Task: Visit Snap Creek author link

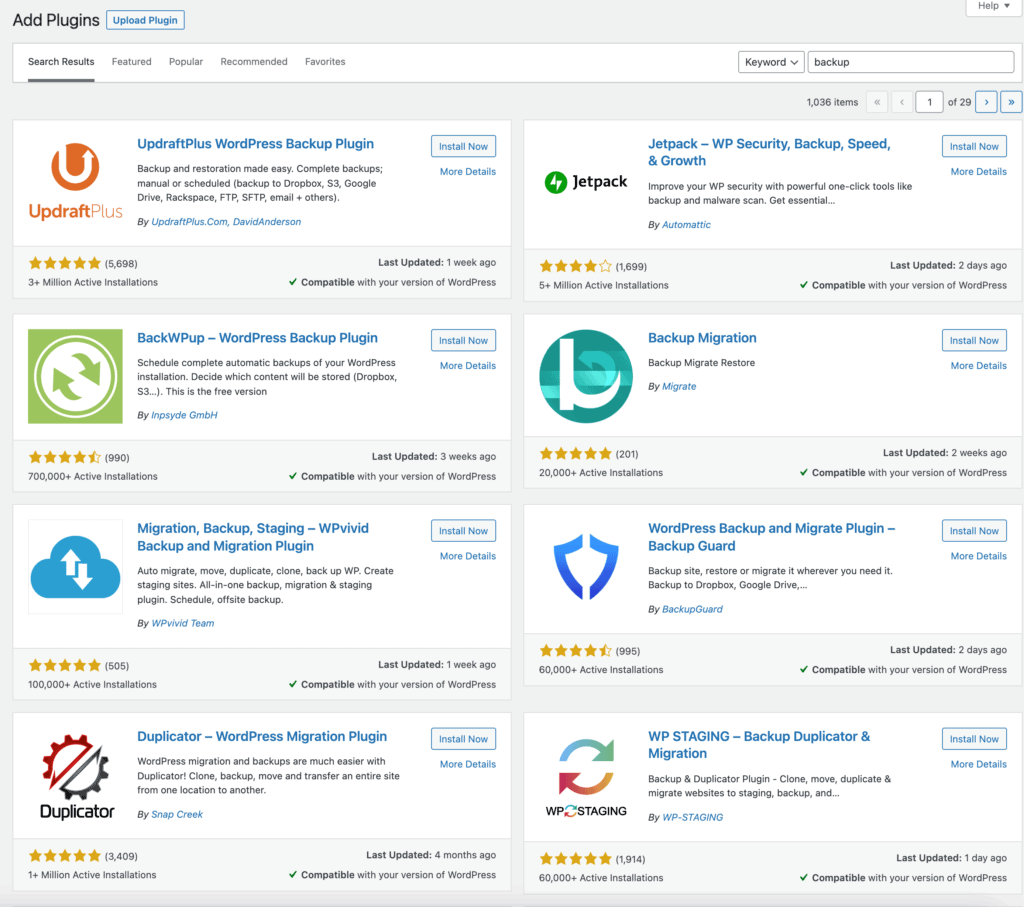Action: (x=177, y=814)
